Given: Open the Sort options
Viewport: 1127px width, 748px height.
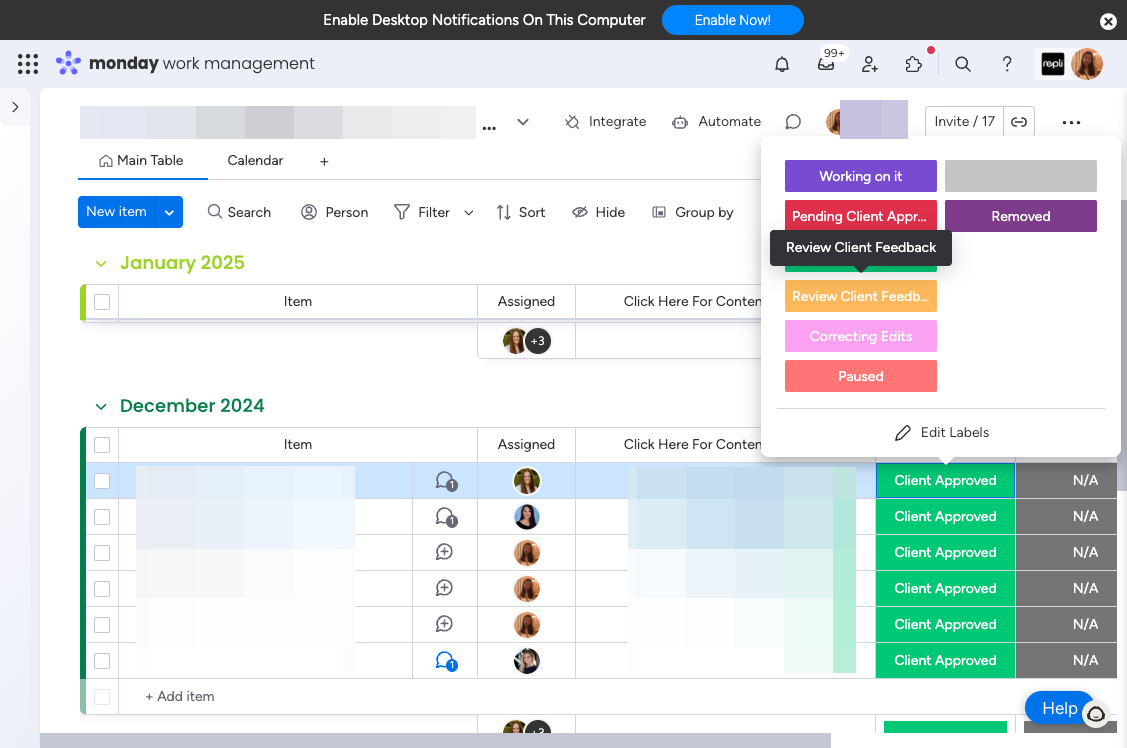Looking at the screenshot, I should (521, 212).
